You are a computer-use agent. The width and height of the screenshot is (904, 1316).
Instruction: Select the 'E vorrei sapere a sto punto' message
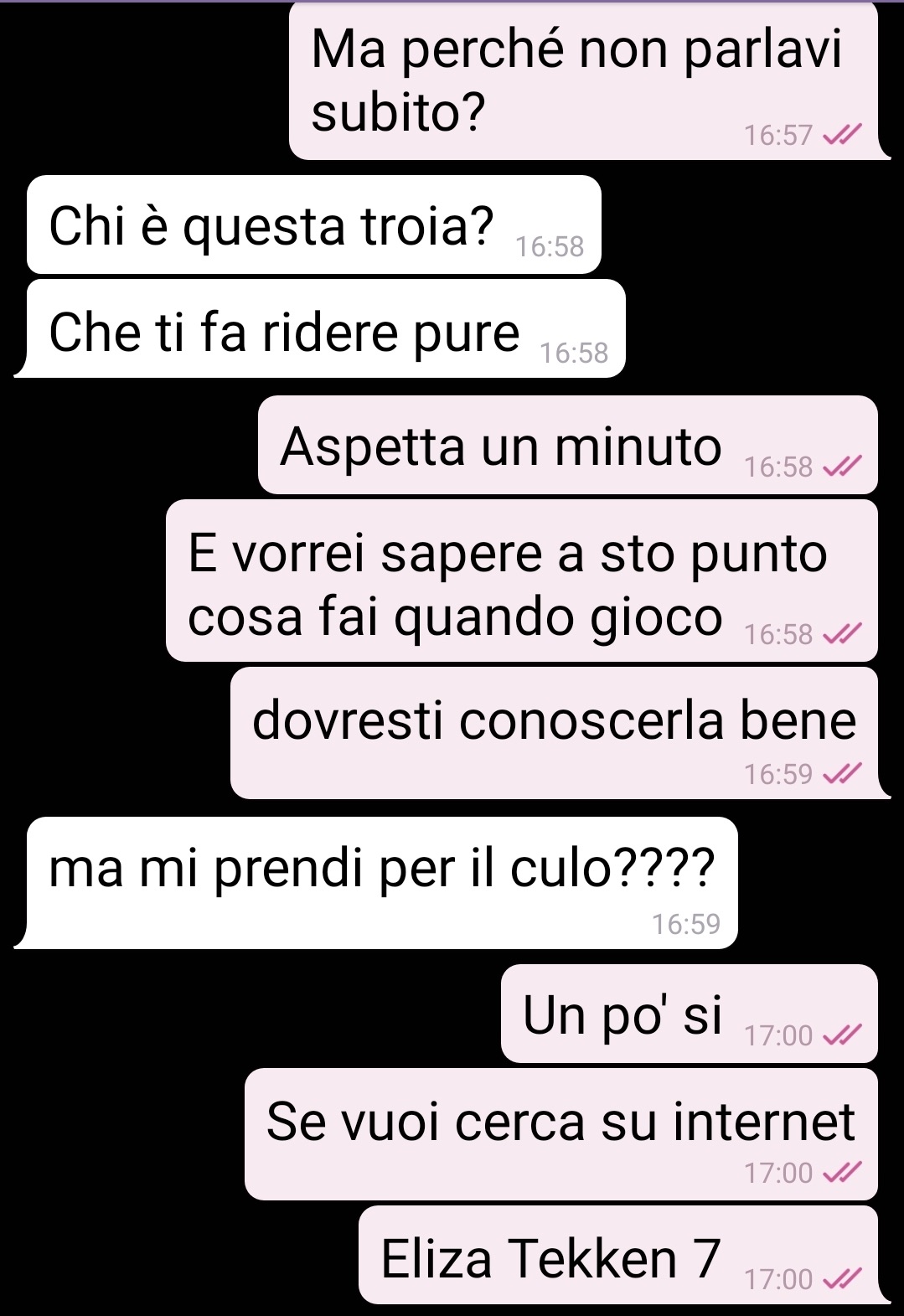pyautogui.click(x=522, y=581)
